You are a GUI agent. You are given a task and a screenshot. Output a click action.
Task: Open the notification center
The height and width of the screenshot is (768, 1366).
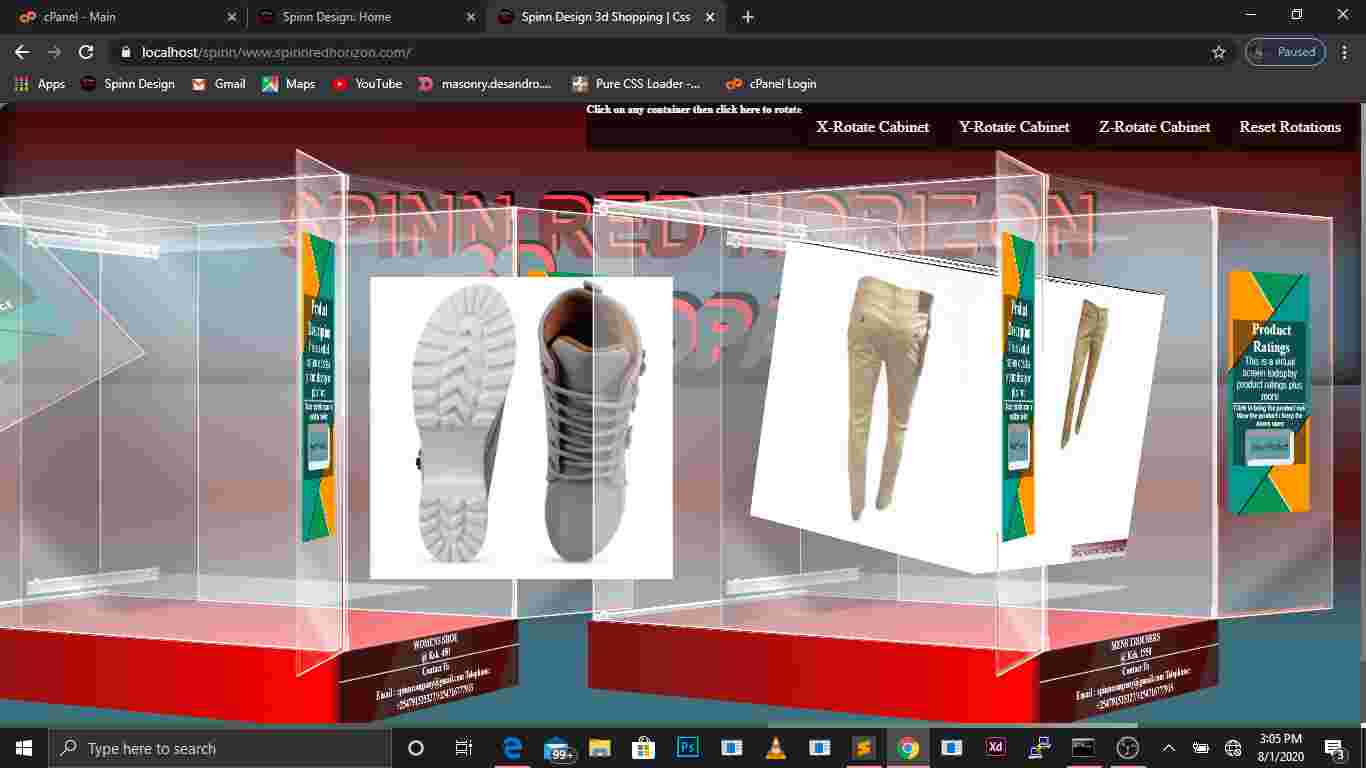(x=1334, y=748)
